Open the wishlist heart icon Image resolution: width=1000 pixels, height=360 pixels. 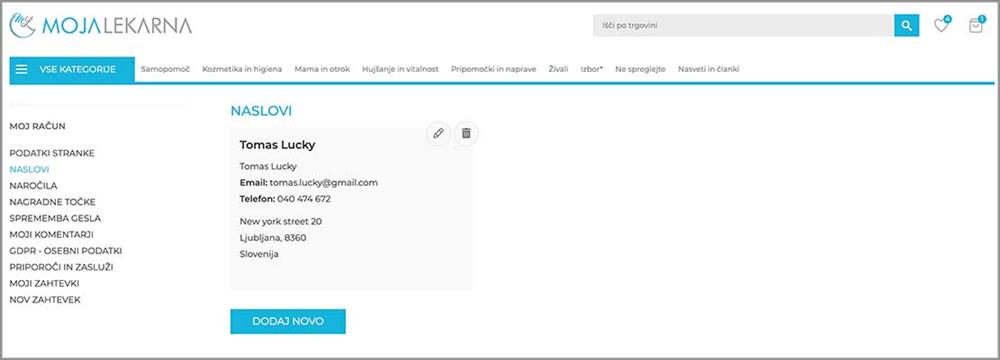[941, 25]
